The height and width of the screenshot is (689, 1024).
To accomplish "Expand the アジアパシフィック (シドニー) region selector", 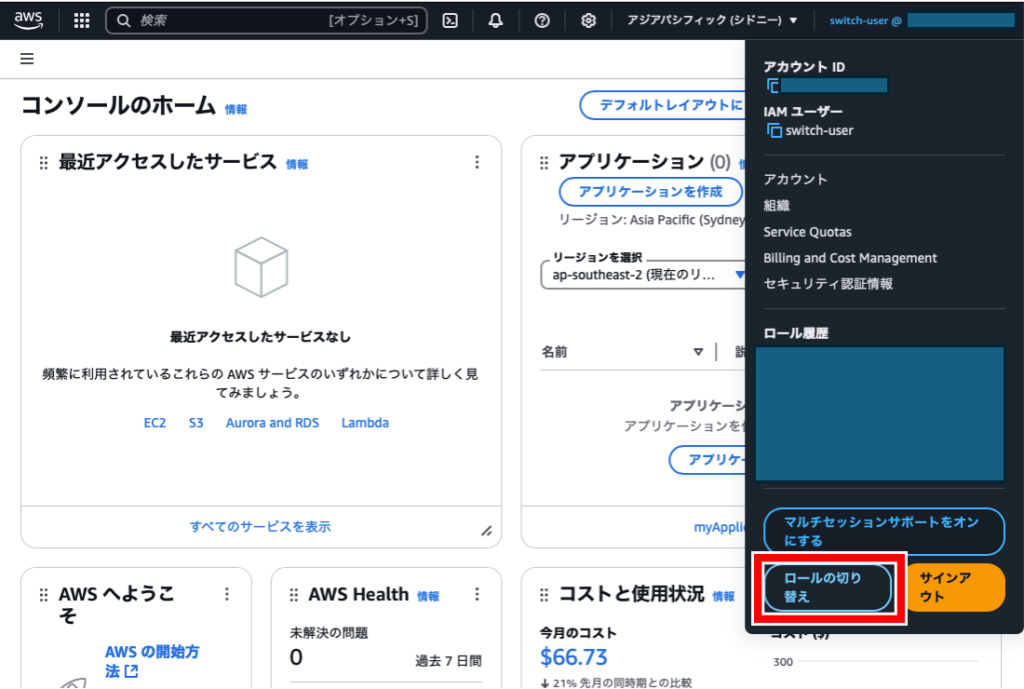I will click(712, 20).
